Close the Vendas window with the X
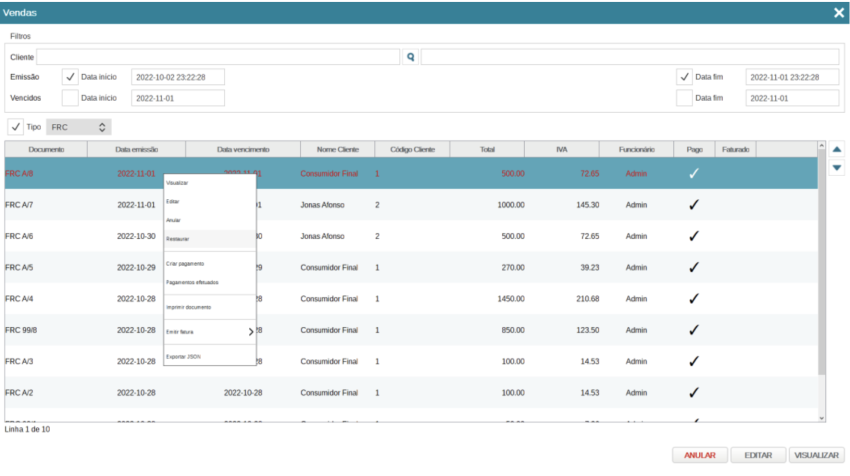 tap(838, 12)
